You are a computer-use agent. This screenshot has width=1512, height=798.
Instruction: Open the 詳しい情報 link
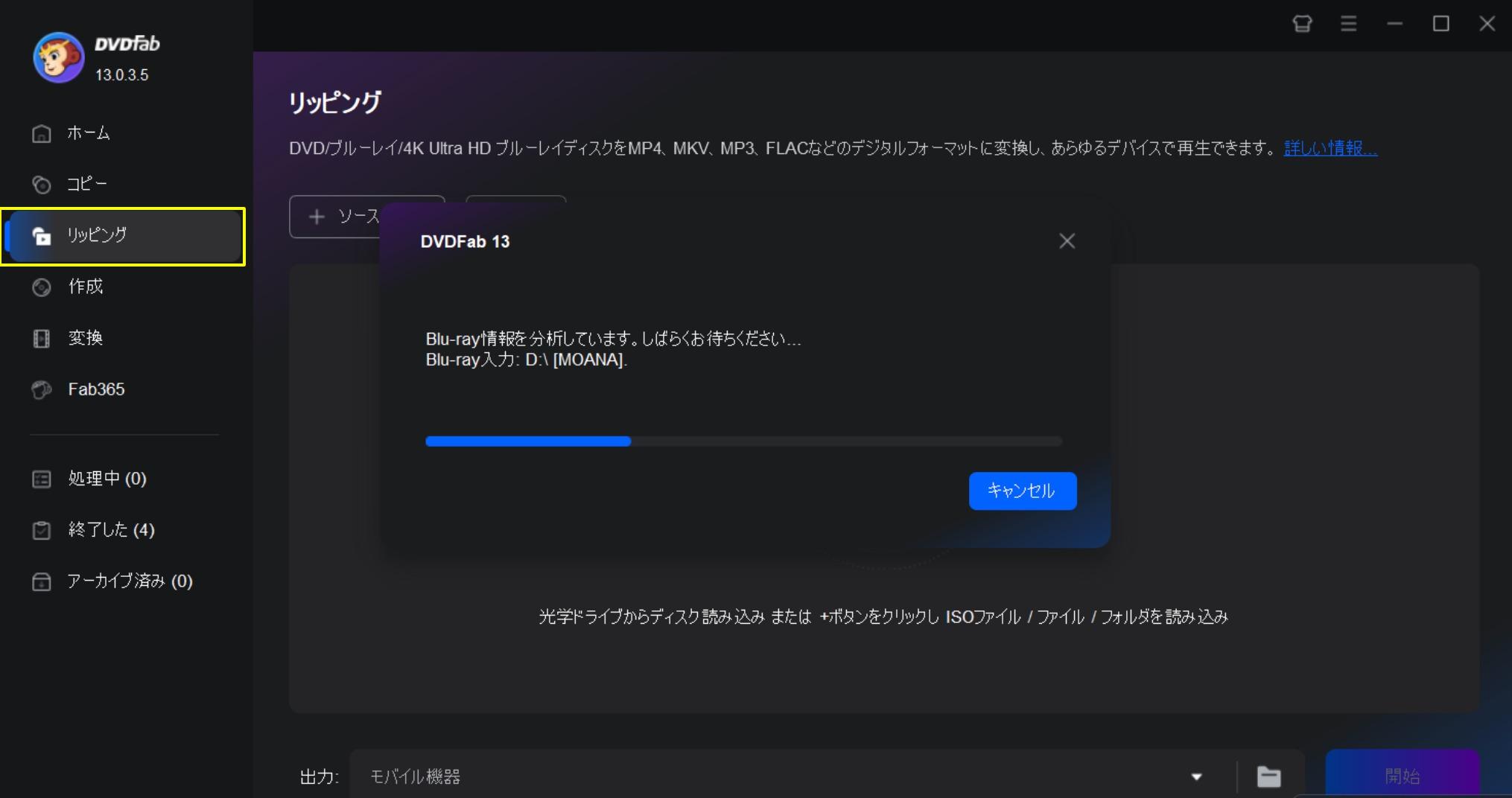[1330, 148]
